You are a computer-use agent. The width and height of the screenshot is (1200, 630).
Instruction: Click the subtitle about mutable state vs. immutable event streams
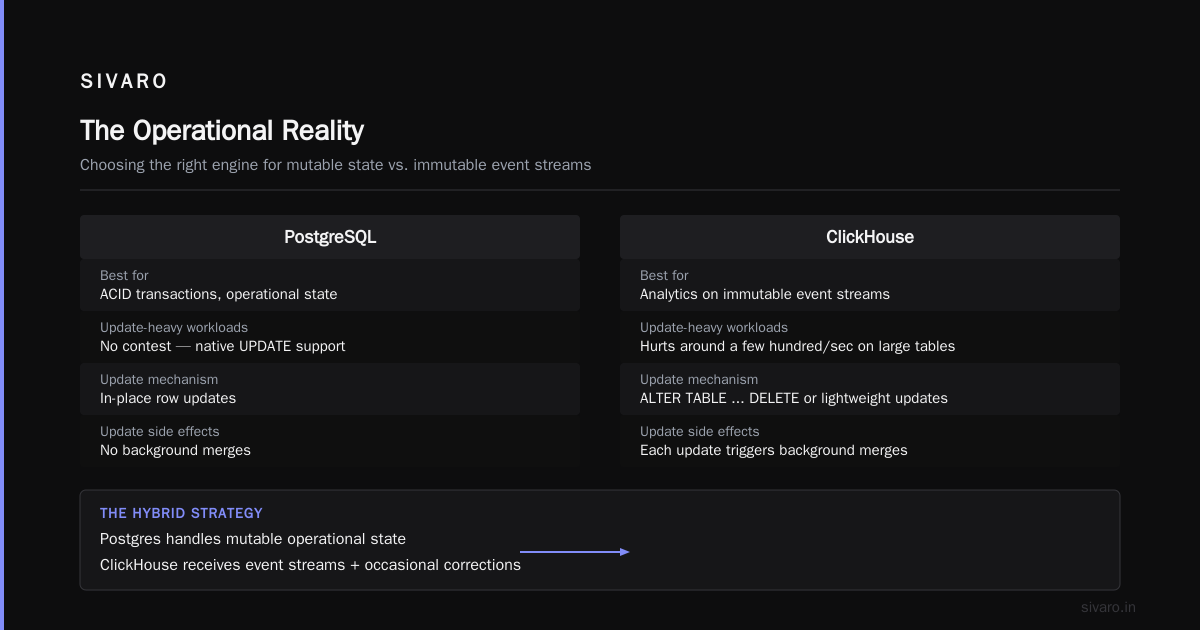(x=335, y=165)
